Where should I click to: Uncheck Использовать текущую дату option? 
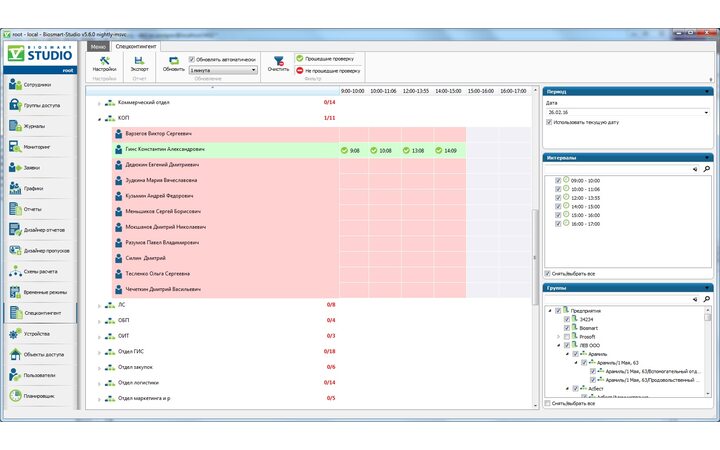pos(549,122)
